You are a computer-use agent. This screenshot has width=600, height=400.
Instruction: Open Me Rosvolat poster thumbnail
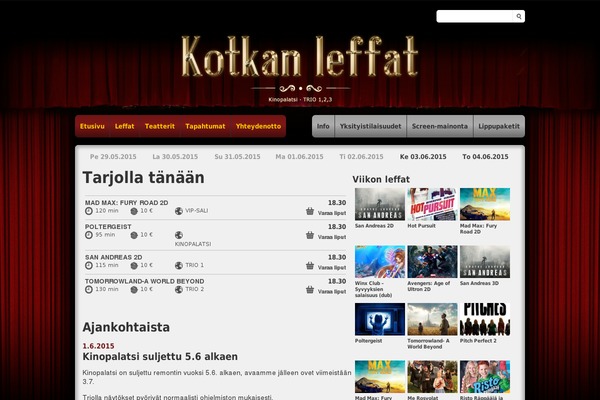coord(432,377)
